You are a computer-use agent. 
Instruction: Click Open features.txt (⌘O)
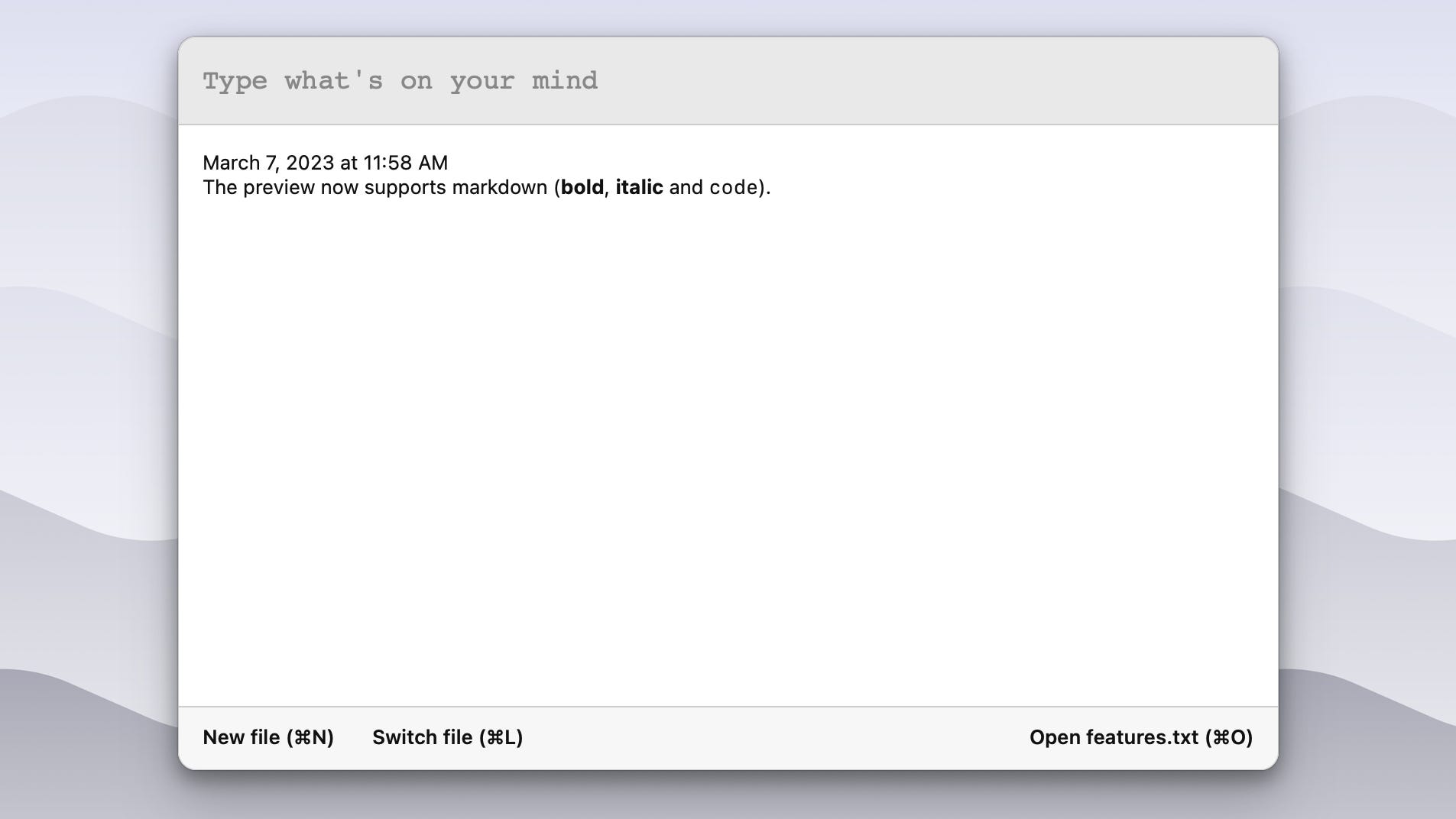pyautogui.click(x=1140, y=737)
